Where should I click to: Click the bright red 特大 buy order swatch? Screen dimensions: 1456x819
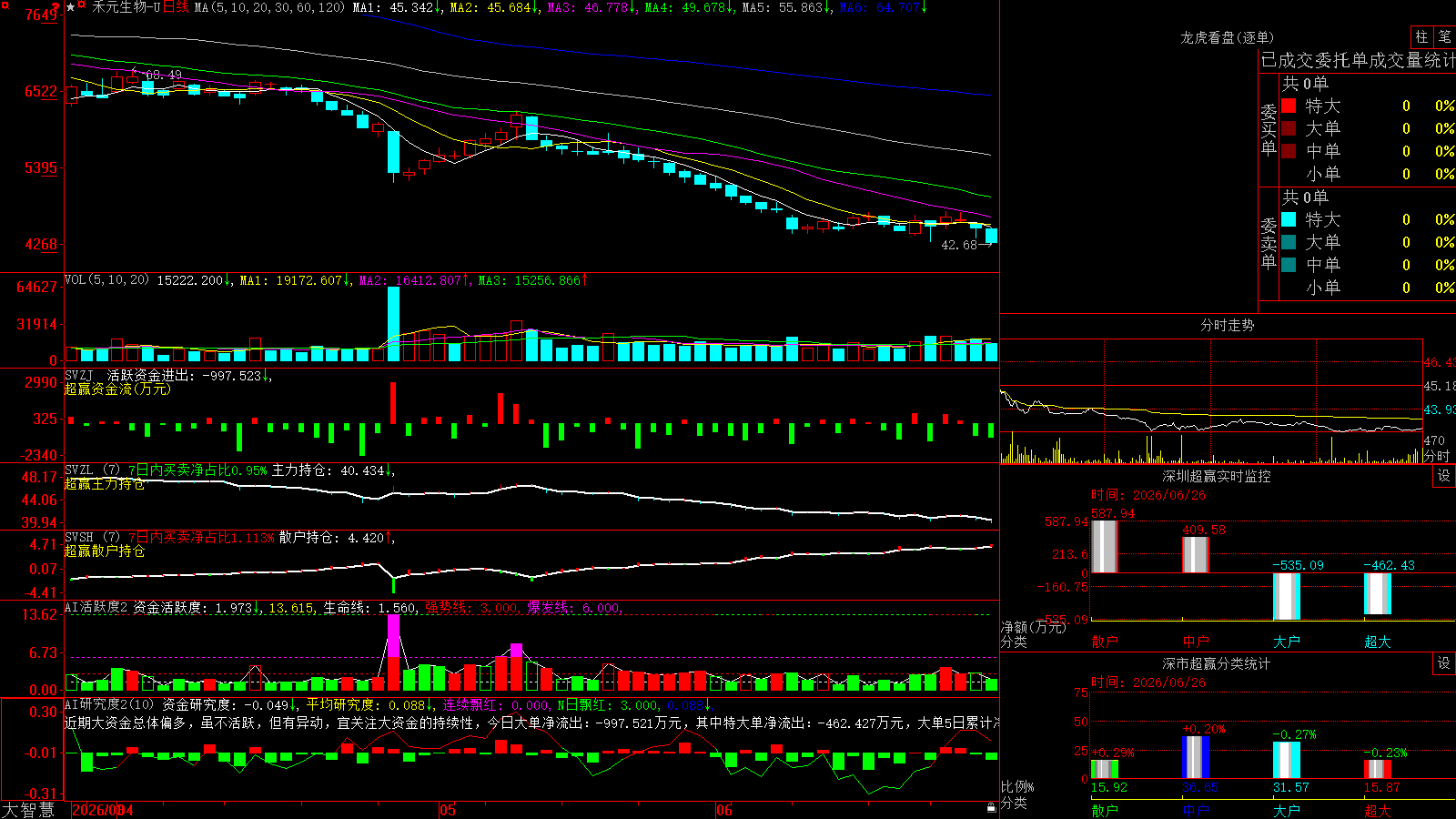click(1289, 106)
